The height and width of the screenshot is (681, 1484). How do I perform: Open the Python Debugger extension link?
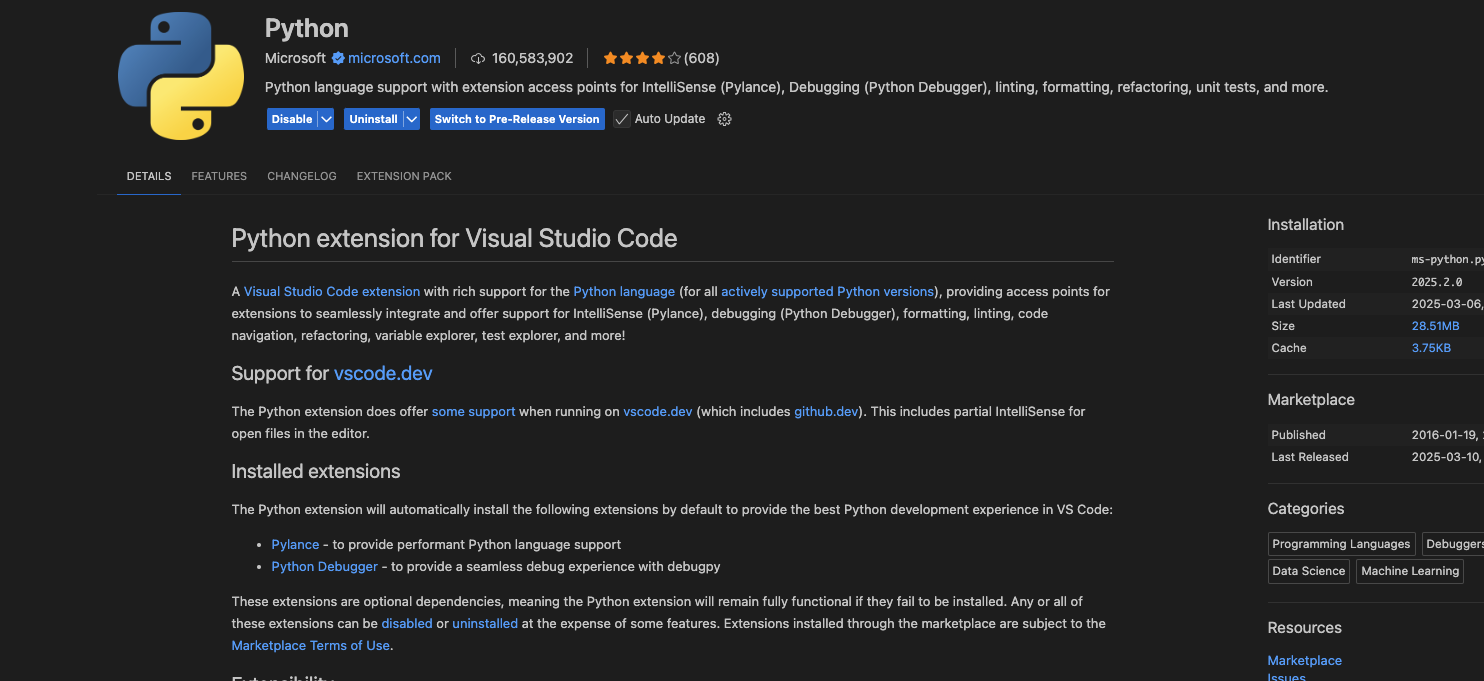click(x=325, y=567)
